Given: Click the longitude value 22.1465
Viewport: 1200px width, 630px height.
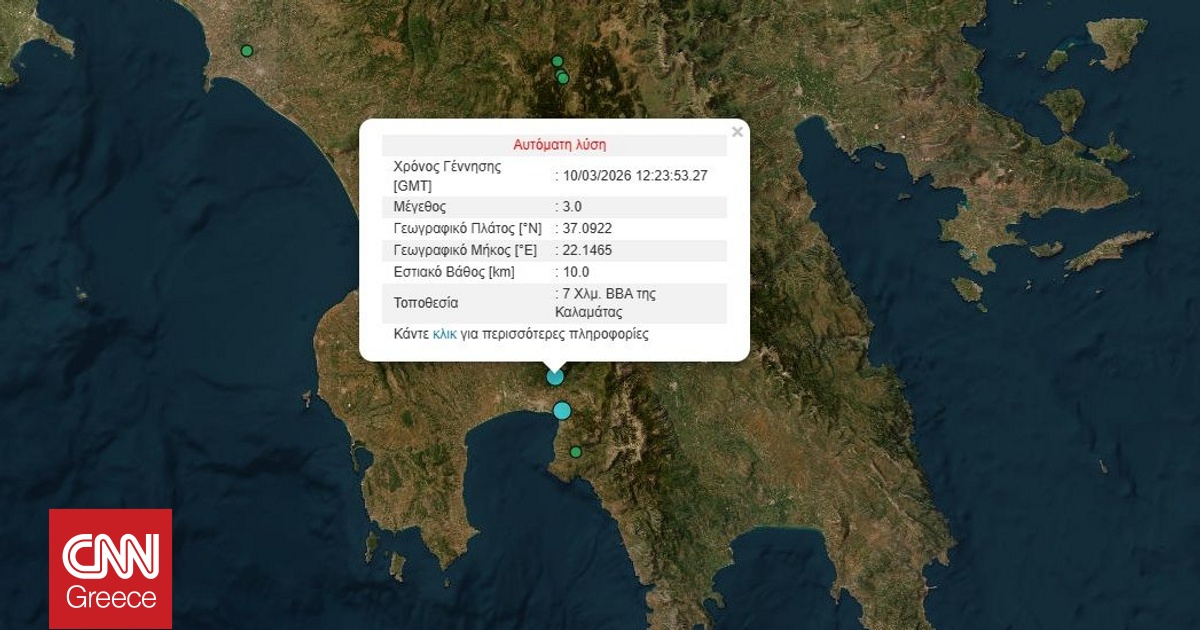Looking at the screenshot, I should [x=588, y=250].
